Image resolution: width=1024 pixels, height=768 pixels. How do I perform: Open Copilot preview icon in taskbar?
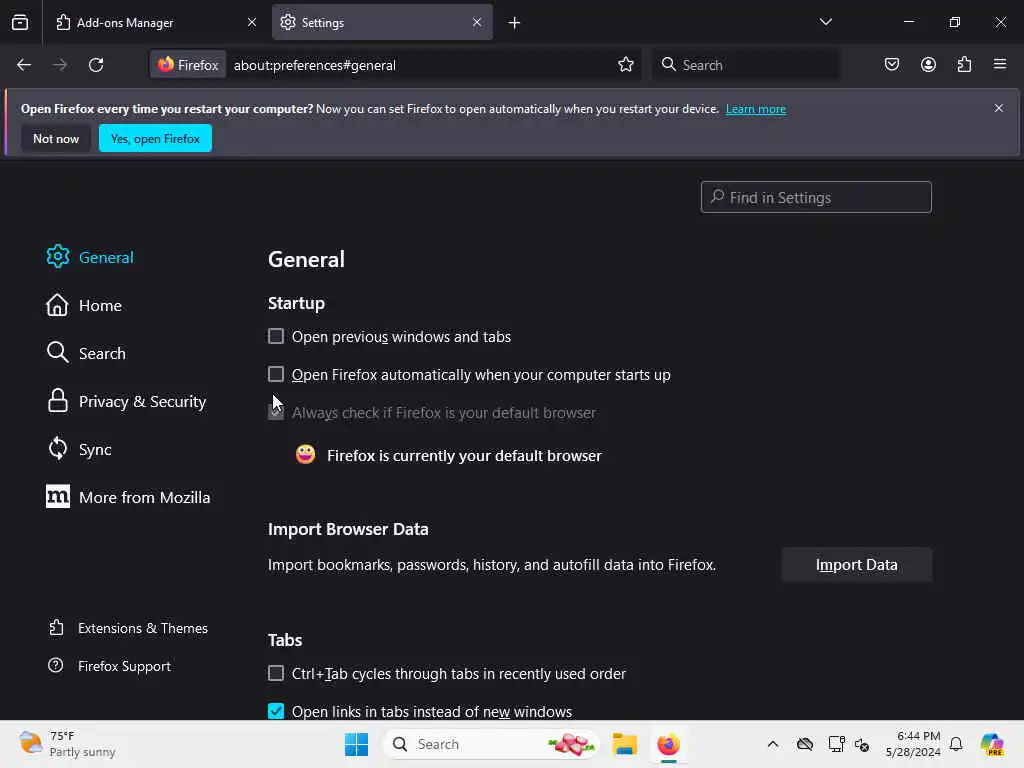coord(991,744)
